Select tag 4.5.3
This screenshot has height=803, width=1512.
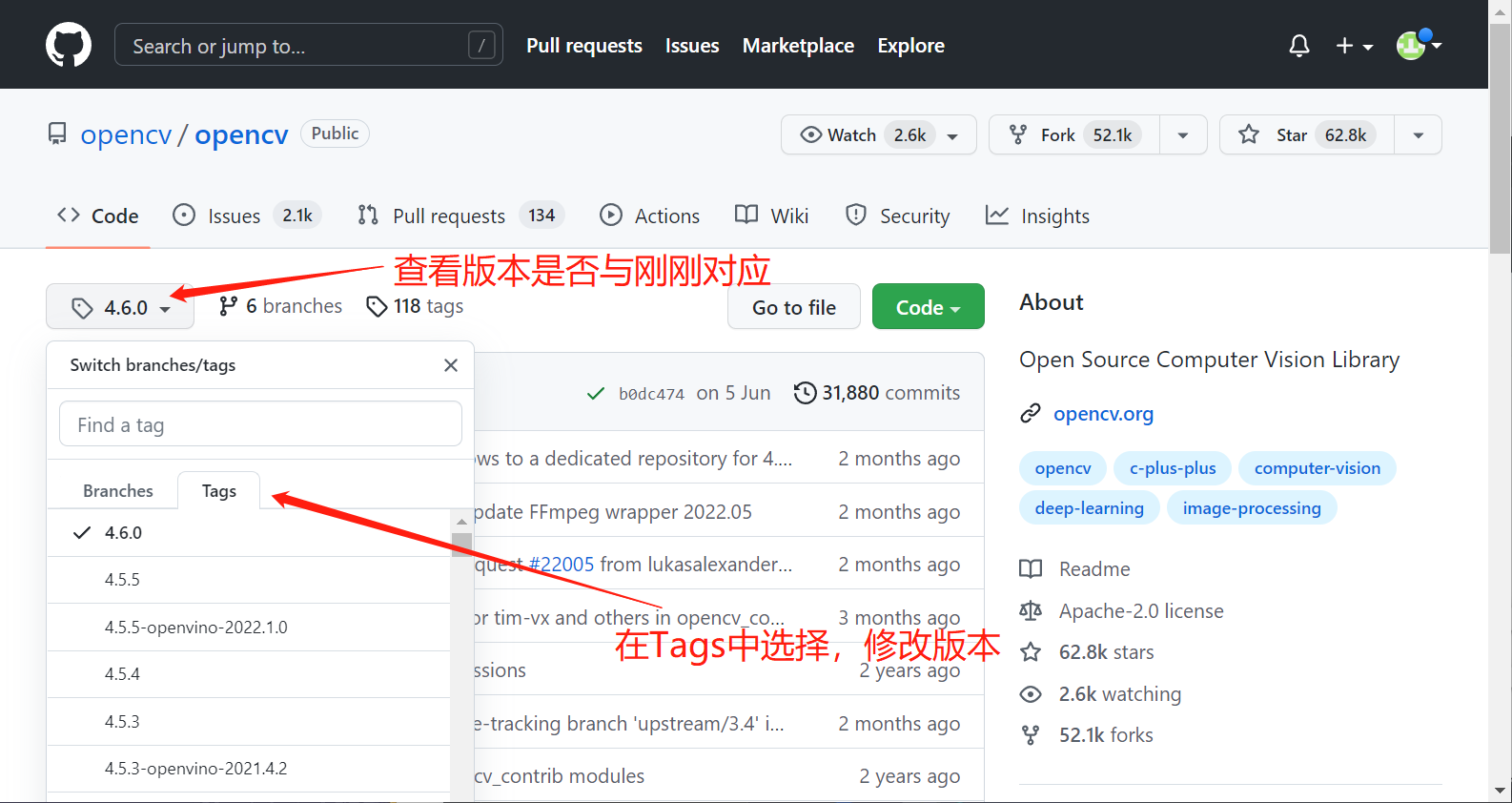point(249,722)
